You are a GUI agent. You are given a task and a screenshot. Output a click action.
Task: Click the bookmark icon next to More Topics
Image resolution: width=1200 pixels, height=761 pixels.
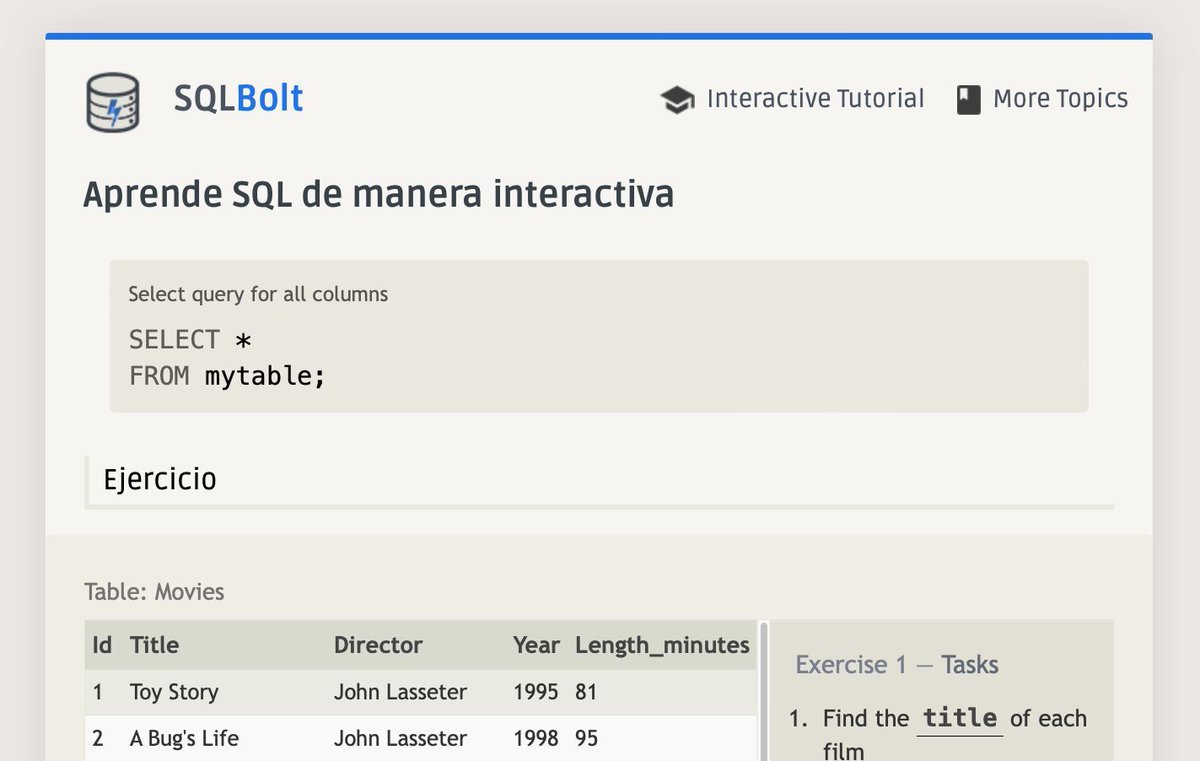point(968,98)
